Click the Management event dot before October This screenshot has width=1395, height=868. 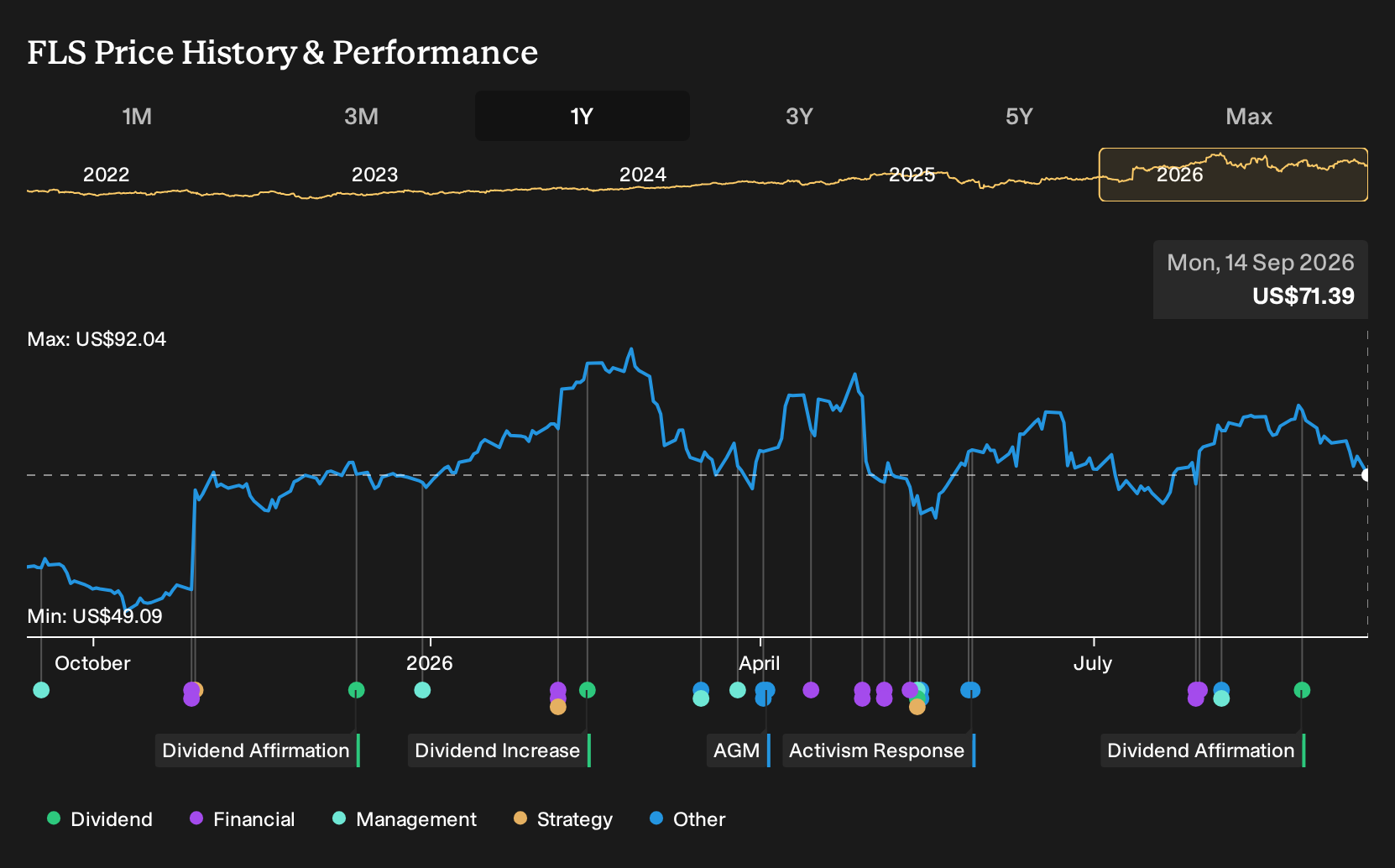[x=41, y=690]
